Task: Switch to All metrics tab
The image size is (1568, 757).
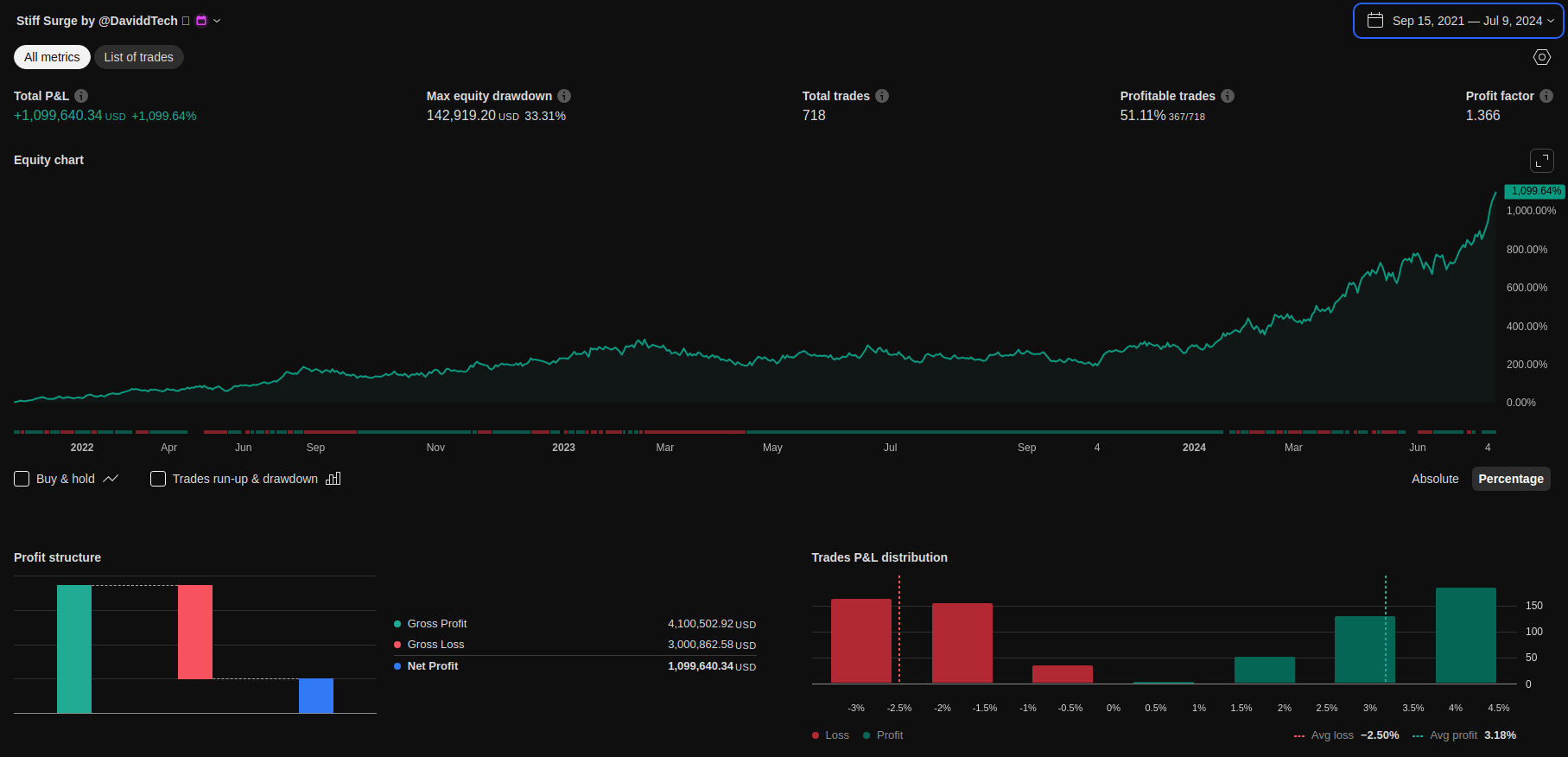Action: tap(52, 57)
